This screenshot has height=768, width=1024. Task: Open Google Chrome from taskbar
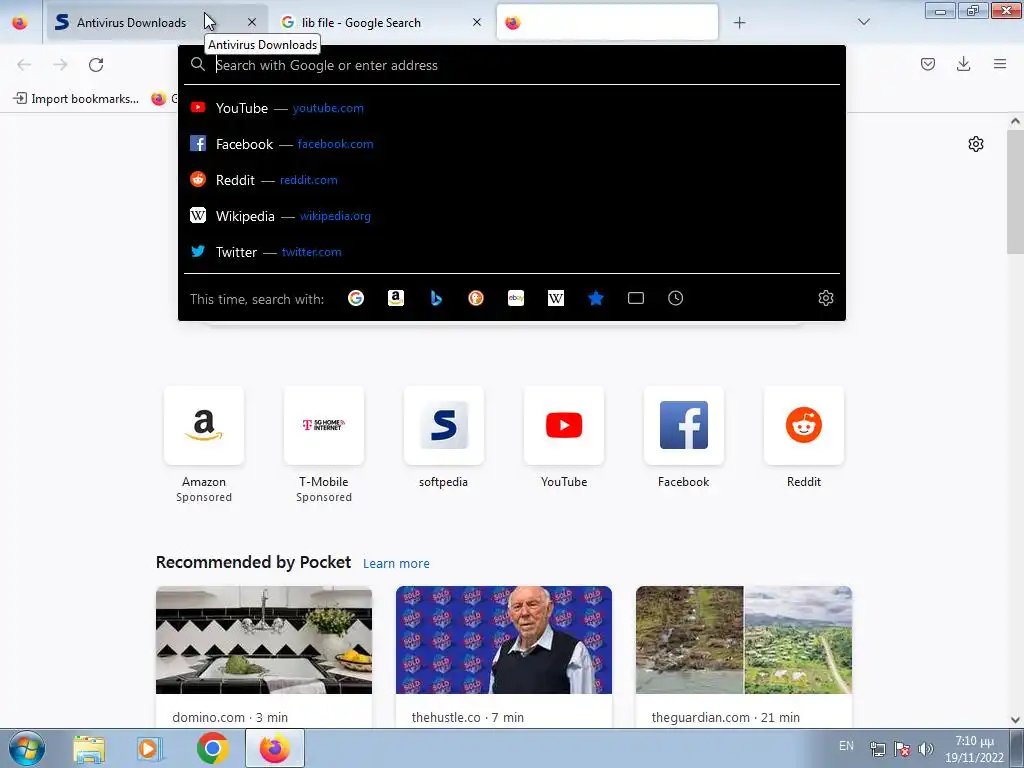(x=212, y=748)
